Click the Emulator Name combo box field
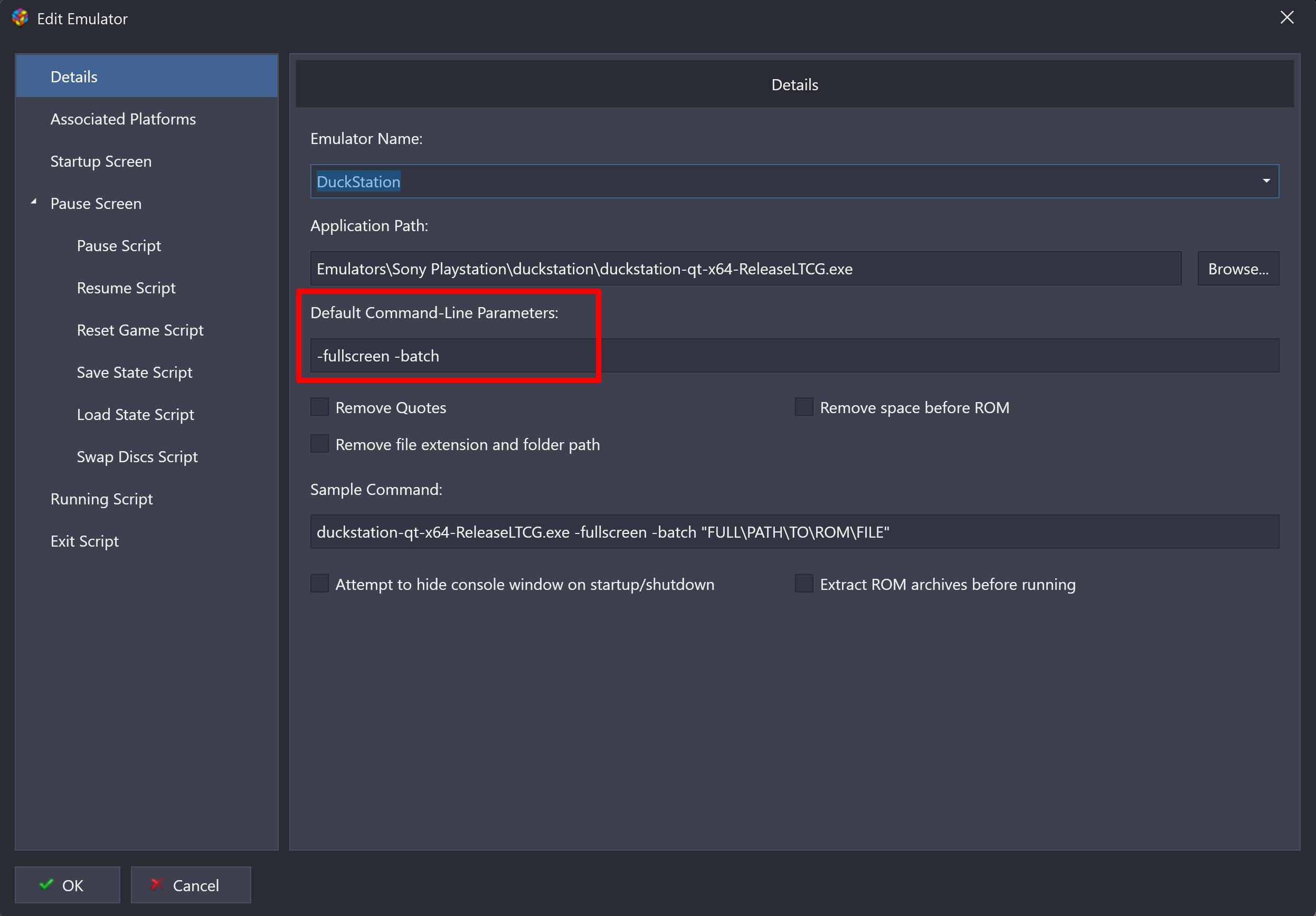This screenshot has height=916, width=1316. [794, 182]
